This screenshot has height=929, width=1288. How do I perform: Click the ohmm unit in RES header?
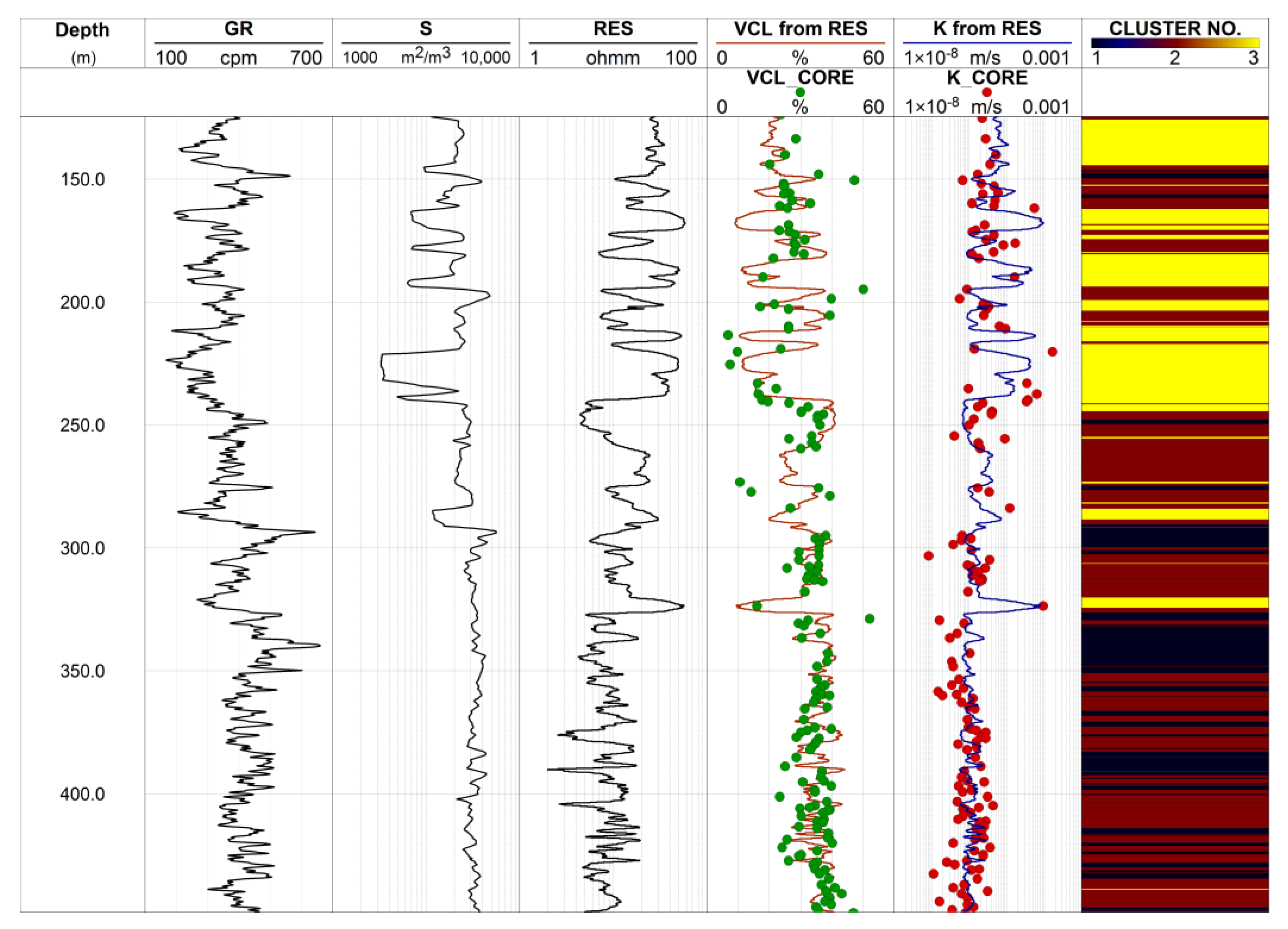point(613,58)
